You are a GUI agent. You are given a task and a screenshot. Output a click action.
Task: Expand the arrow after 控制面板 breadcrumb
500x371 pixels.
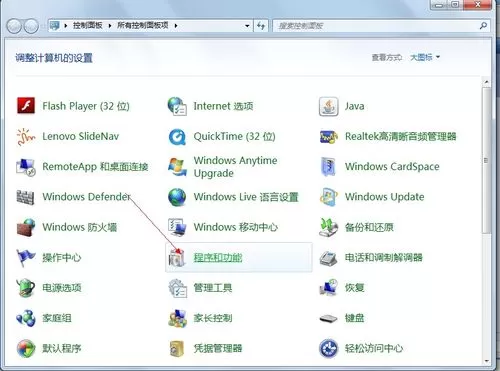(110, 26)
